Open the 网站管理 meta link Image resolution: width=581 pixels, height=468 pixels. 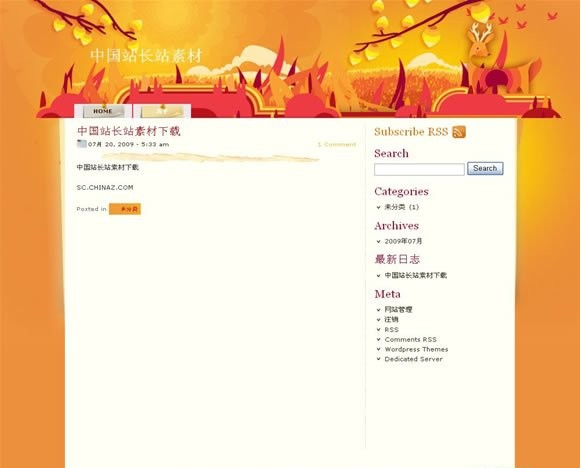click(x=398, y=309)
